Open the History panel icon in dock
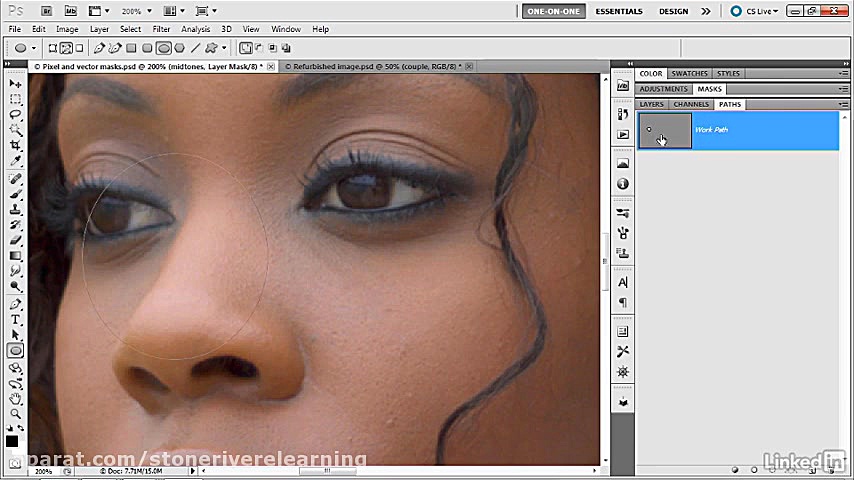The height and width of the screenshot is (480, 854). [623, 114]
